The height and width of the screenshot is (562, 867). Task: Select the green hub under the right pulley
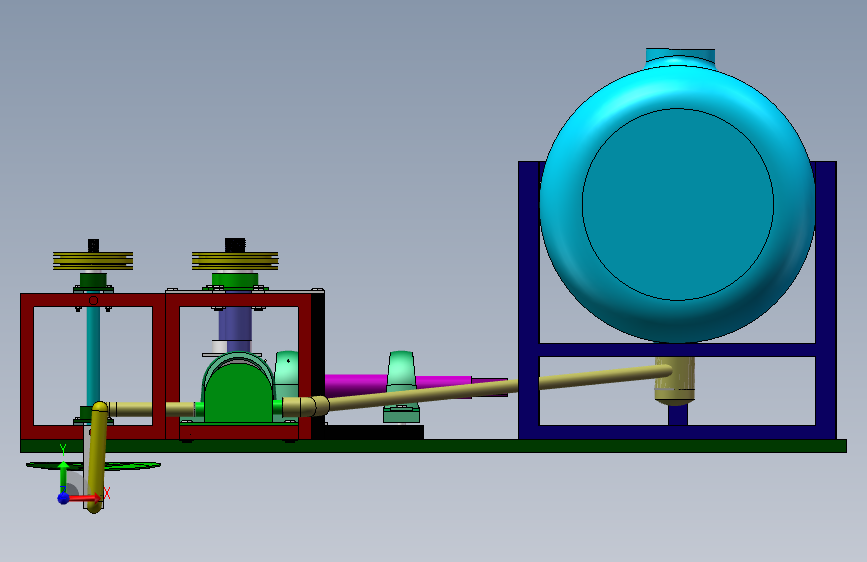pyautogui.click(x=235, y=280)
